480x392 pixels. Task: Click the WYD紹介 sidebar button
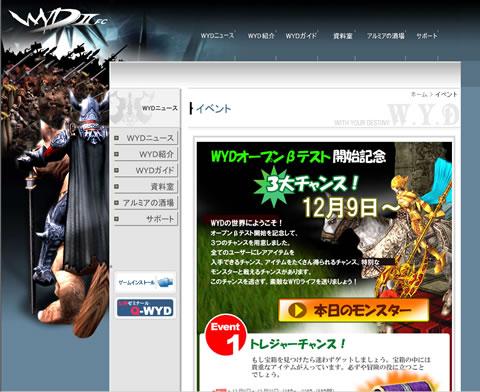(146, 154)
